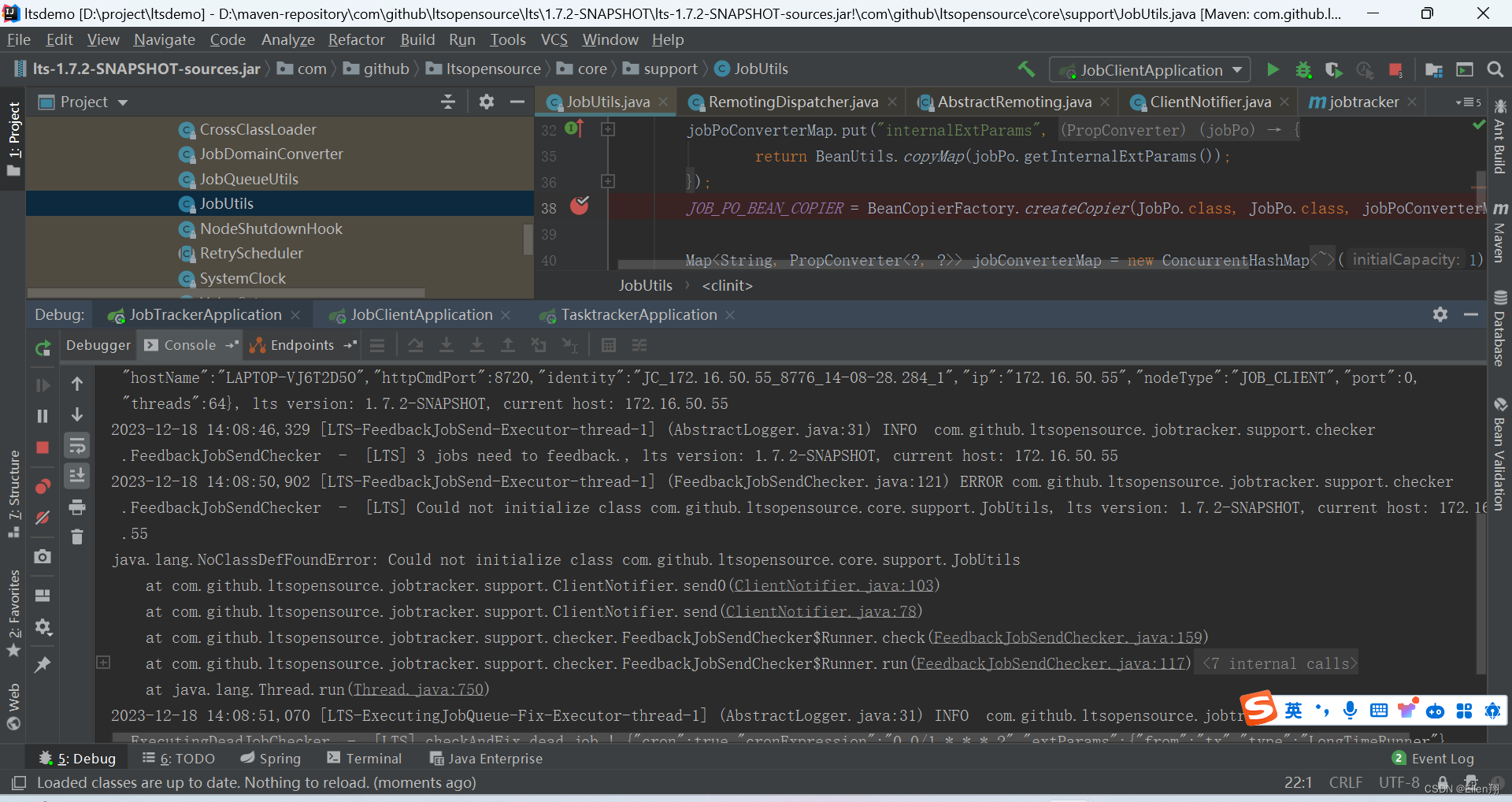This screenshot has height=802, width=1512.
Task: Expand the code fold at line 36
Action: [608, 181]
